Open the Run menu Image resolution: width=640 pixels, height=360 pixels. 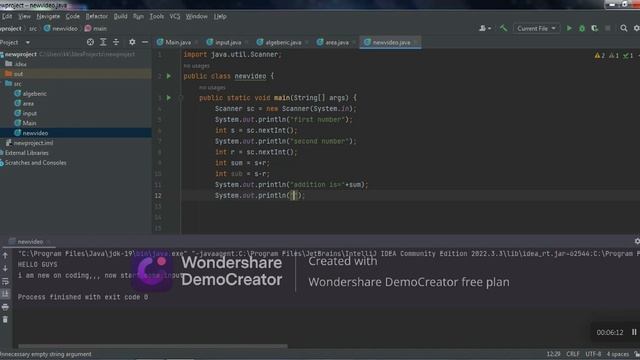tap(138, 16)
